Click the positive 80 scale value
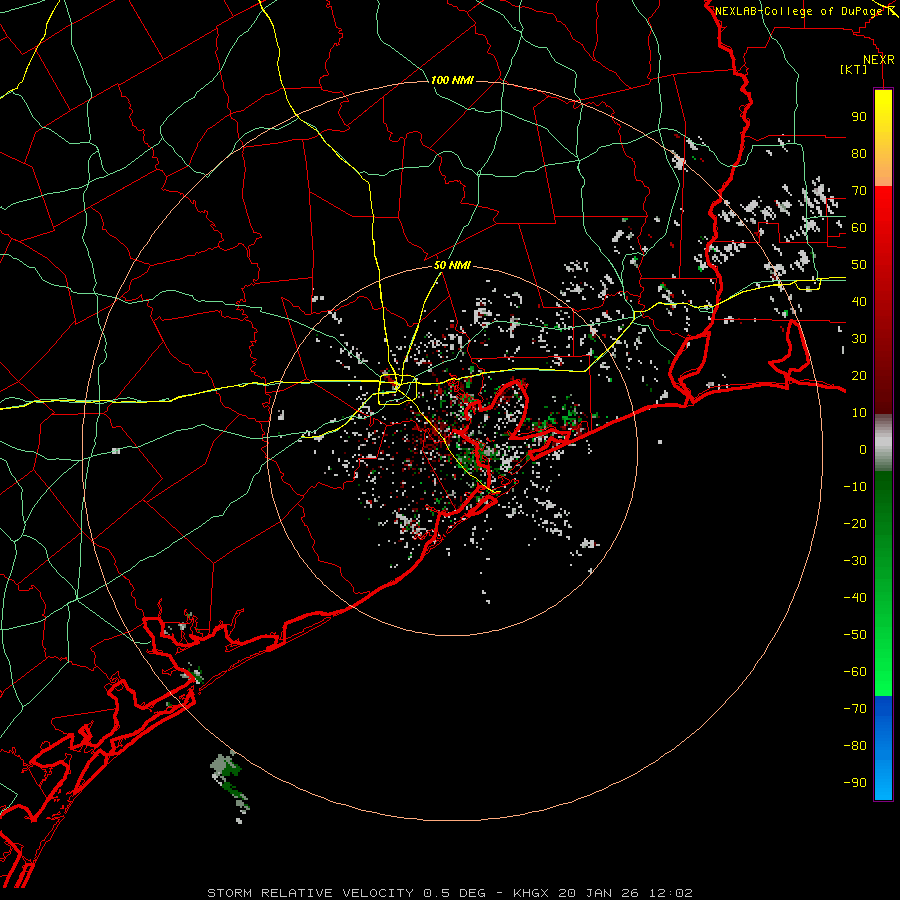Viewport: 900px width, 900px height. tap(859, 153)
